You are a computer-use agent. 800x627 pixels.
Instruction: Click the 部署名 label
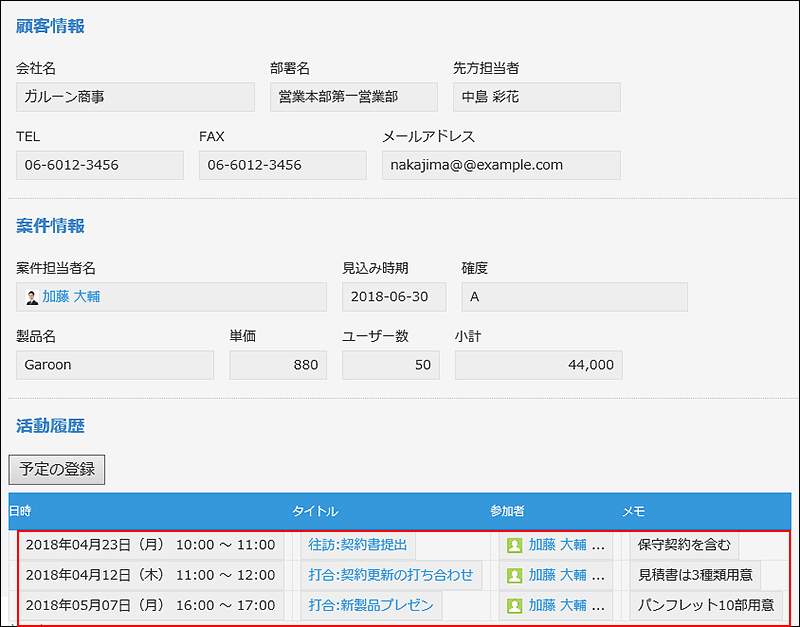click(x=290, y=68)
